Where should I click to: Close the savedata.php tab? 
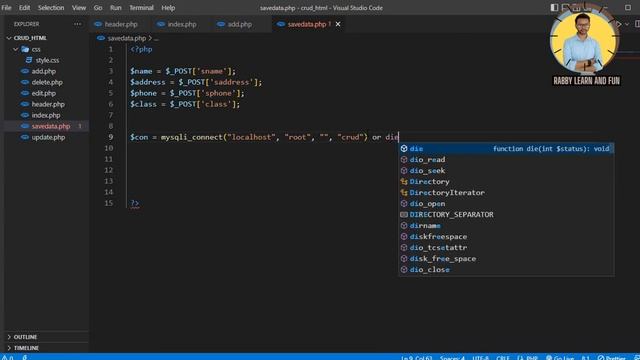[338, 24]
